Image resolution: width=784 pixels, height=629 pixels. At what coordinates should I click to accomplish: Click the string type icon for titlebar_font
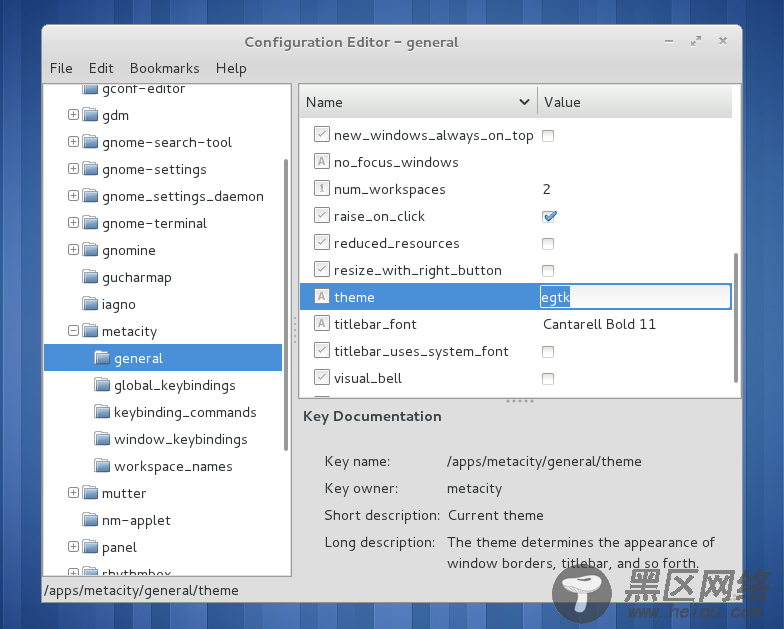click(322, 324)
